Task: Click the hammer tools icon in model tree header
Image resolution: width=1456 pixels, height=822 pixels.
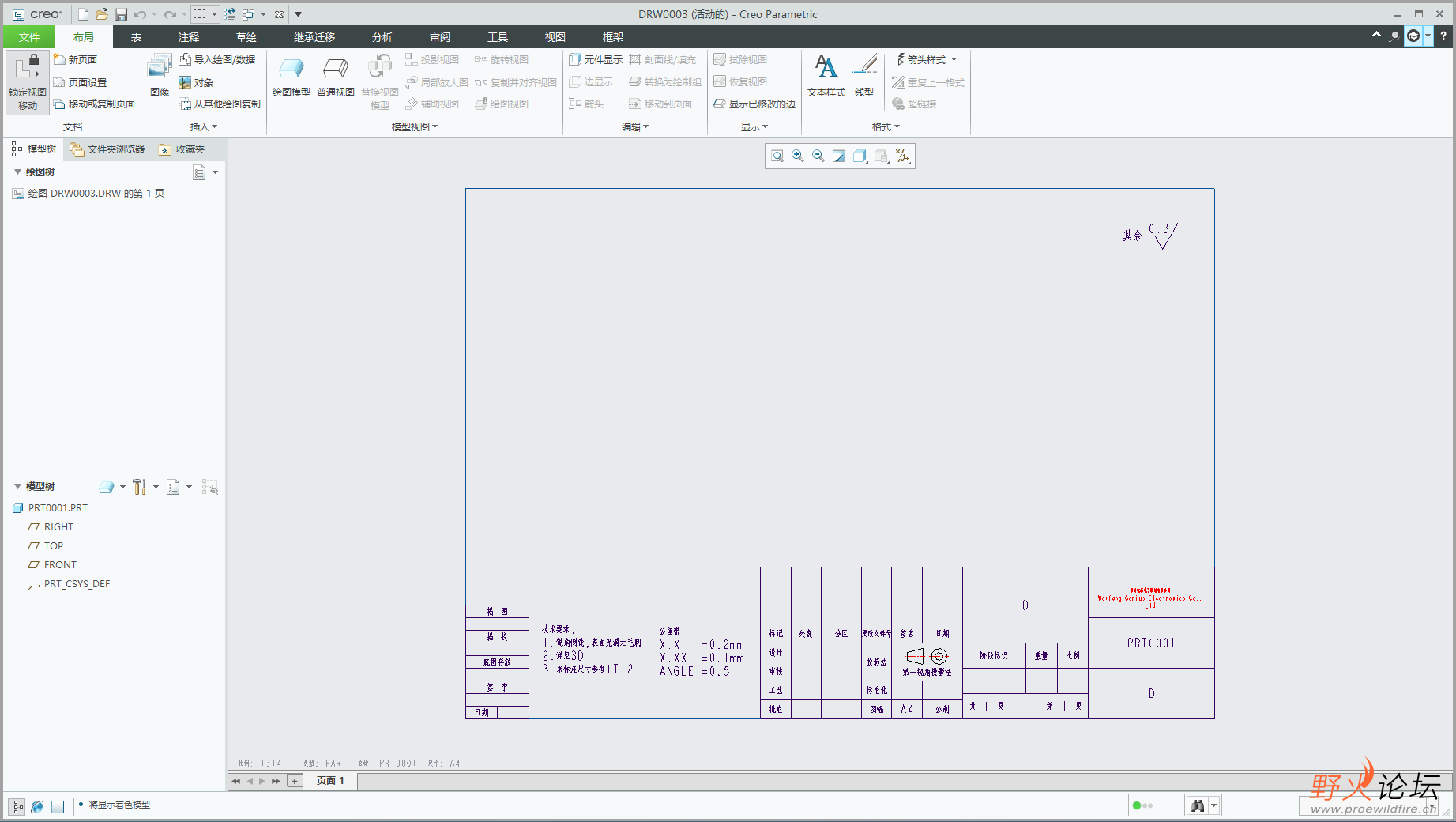Action: tap(140, 487)
